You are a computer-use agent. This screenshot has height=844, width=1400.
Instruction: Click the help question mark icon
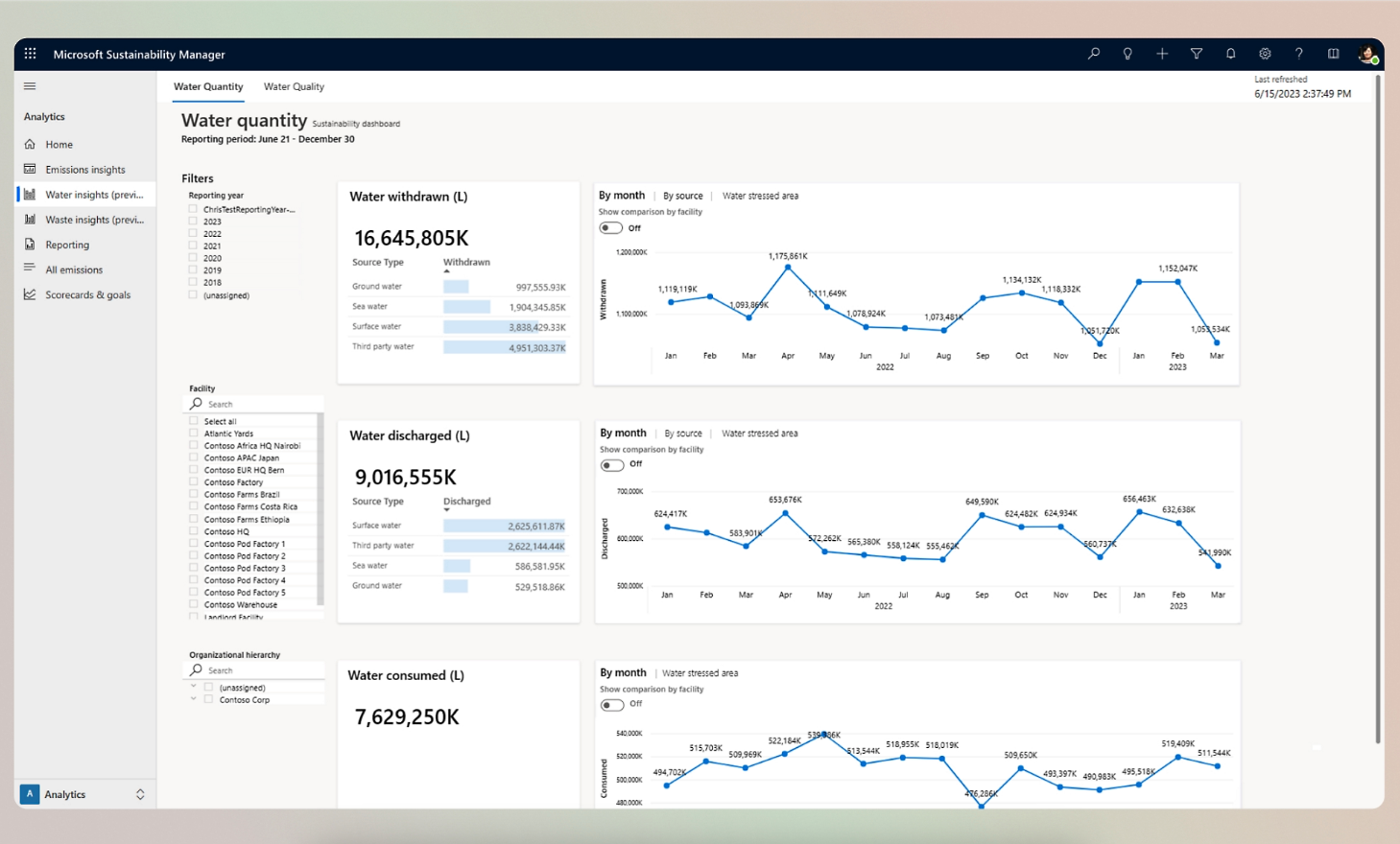pyautogui.click(x=1299, y=54)
